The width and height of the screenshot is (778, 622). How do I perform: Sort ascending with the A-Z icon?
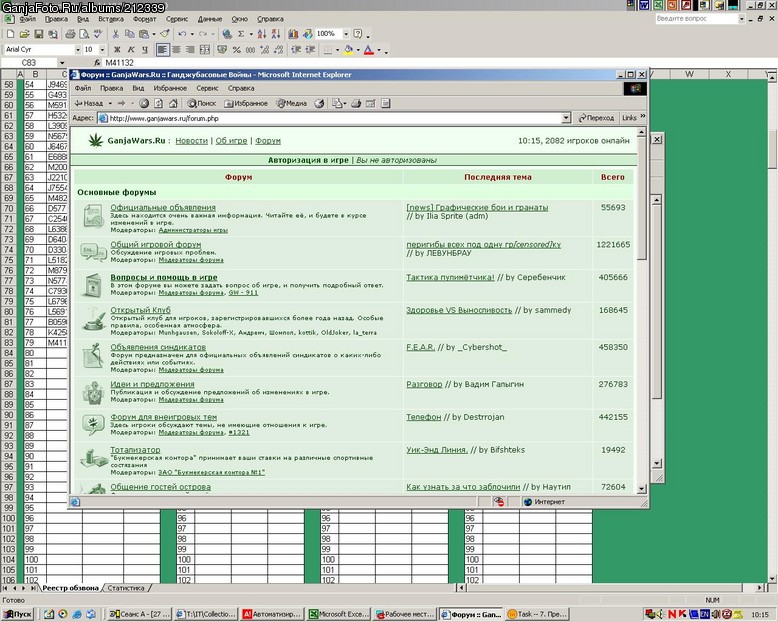(262, 34)
